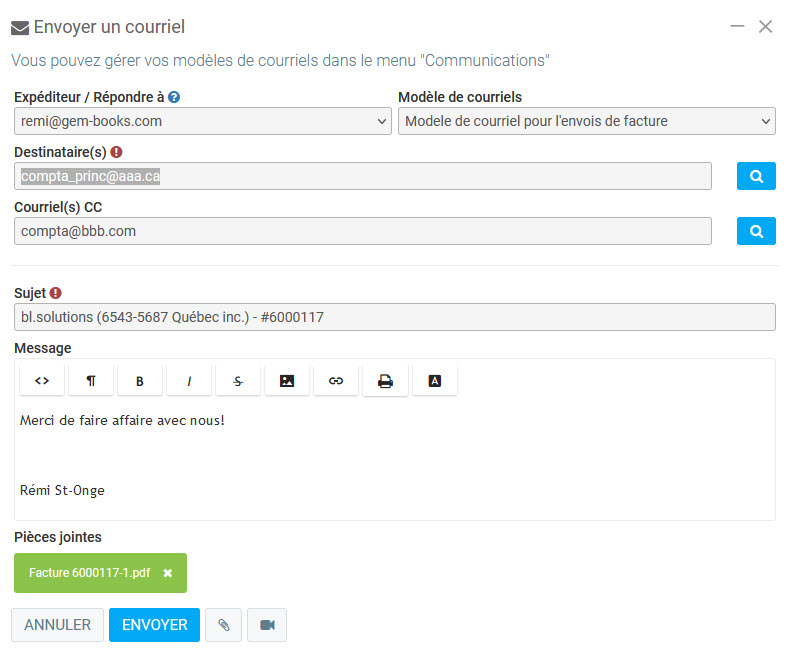Toggle italic formatting in message editor
The height and width of the screenshot is (652, 790).
tap(189, 381)
